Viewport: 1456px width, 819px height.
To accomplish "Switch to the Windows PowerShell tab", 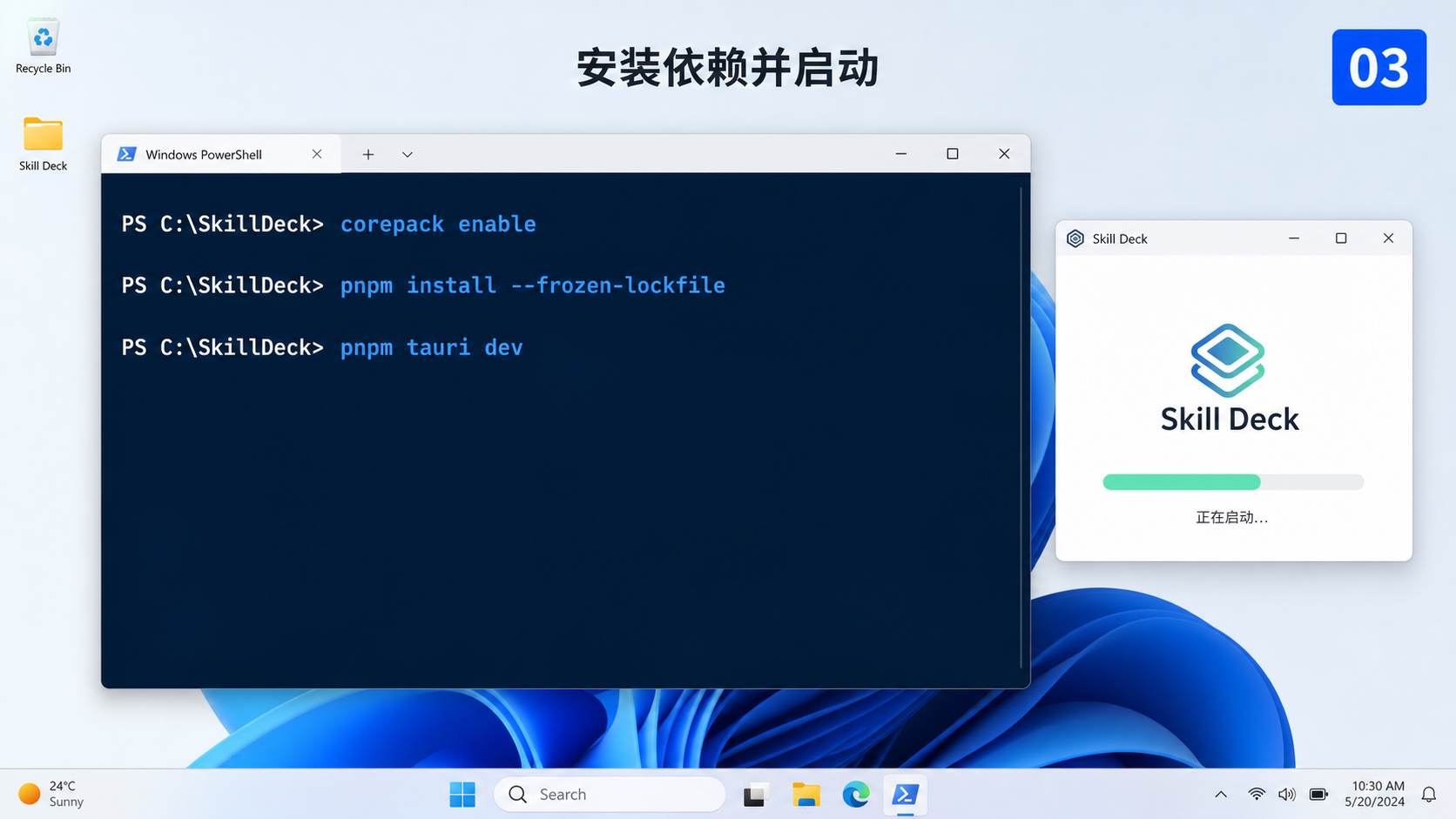I will click(221, 154).
